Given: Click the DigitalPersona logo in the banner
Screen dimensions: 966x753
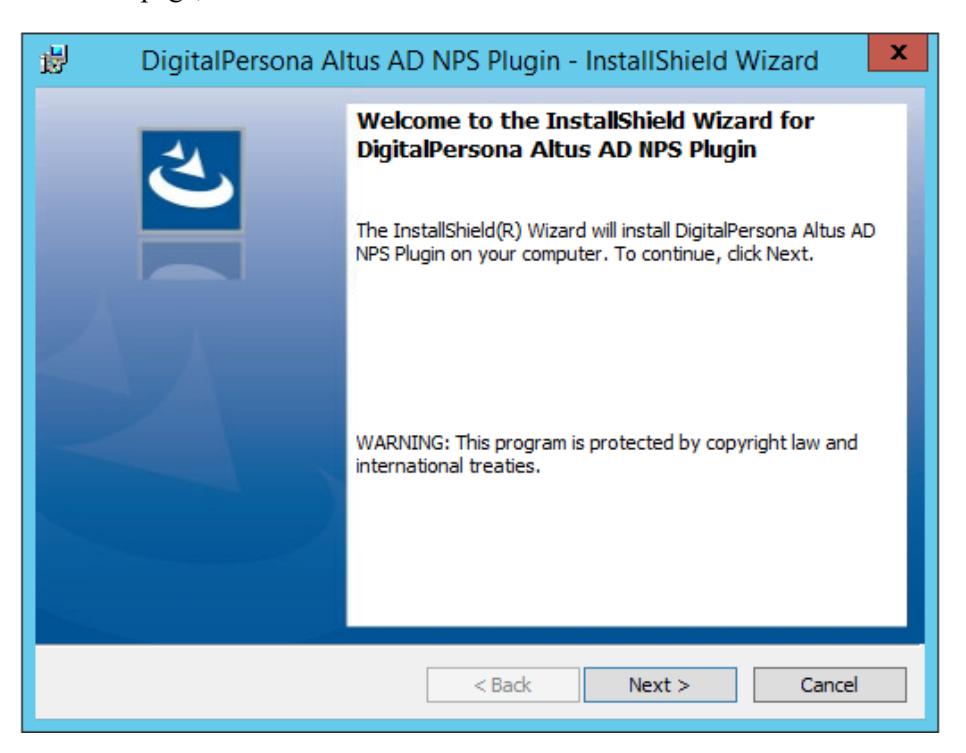Looking at the screenshot, I should (x=191, y=180).
